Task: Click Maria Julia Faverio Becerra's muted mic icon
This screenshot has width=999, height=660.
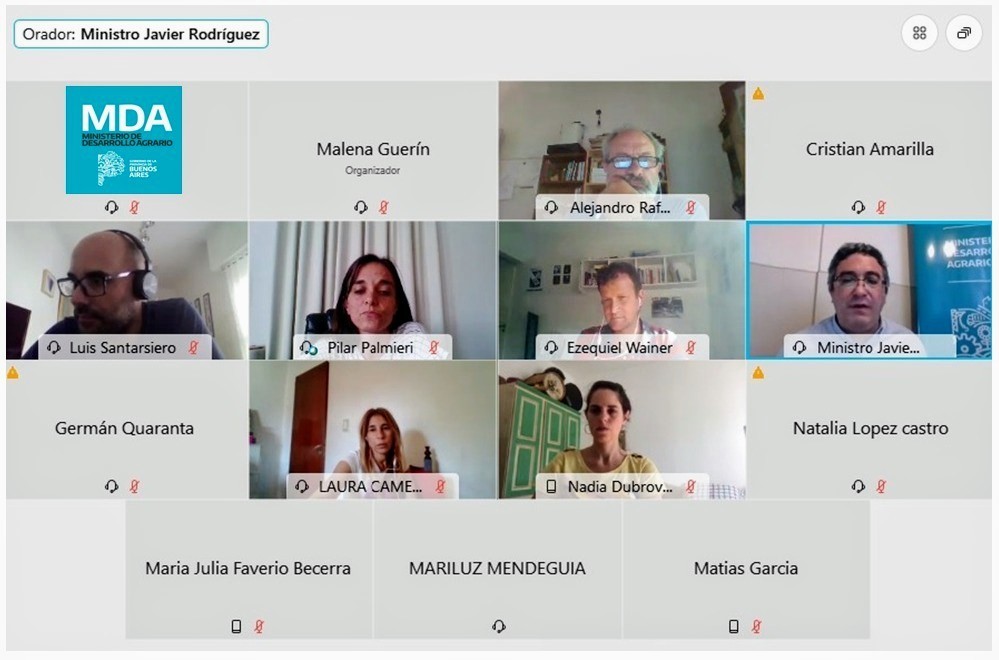Action: point(259,626)
